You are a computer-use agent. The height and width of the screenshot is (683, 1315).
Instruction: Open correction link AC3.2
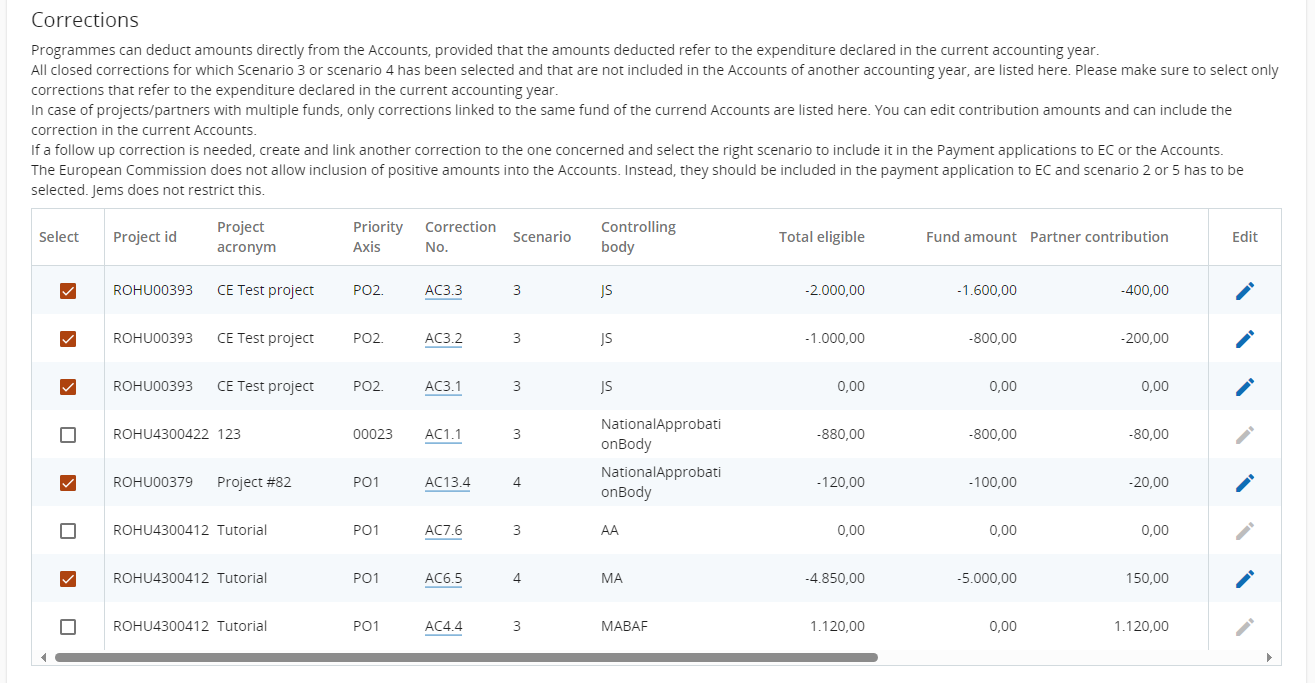[443, 338]
